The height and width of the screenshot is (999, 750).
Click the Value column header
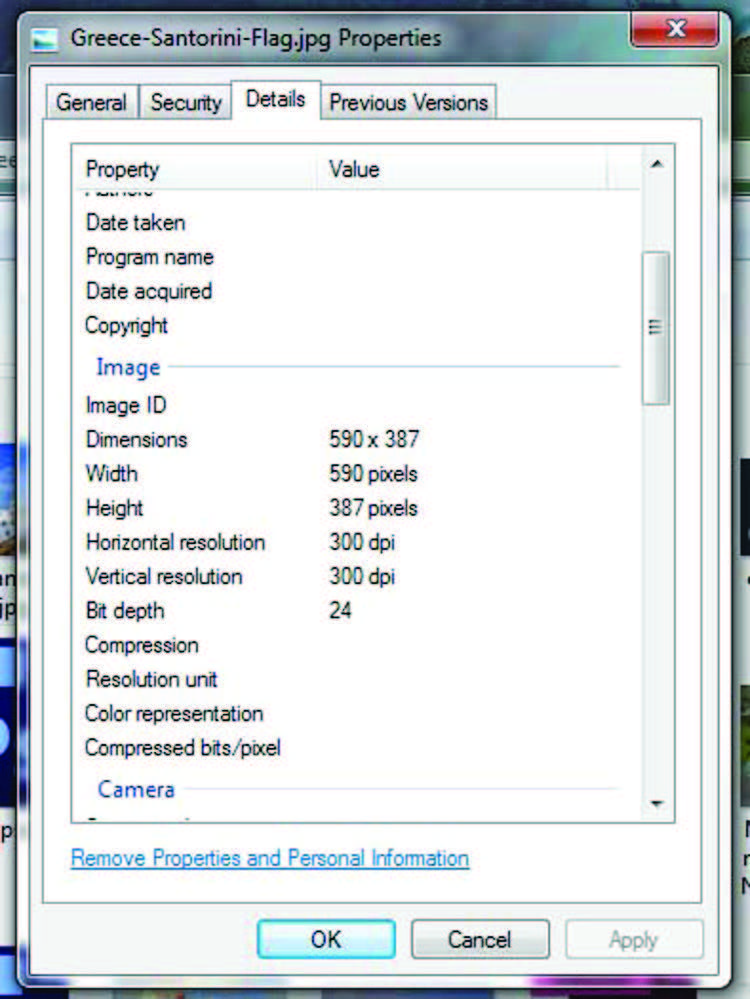click(462, 169)
